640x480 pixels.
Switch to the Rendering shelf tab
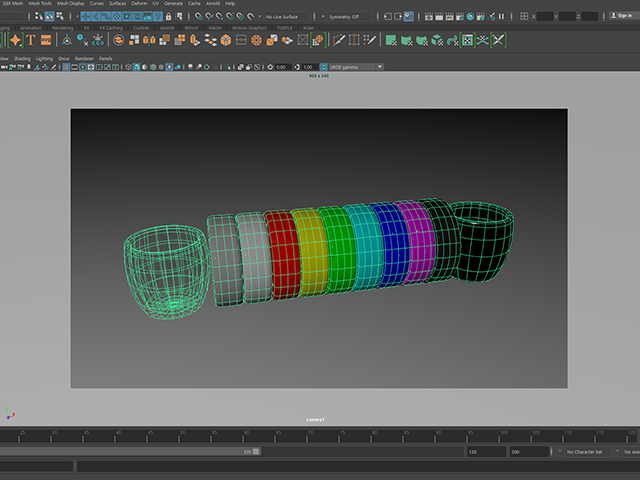(63, 28)
